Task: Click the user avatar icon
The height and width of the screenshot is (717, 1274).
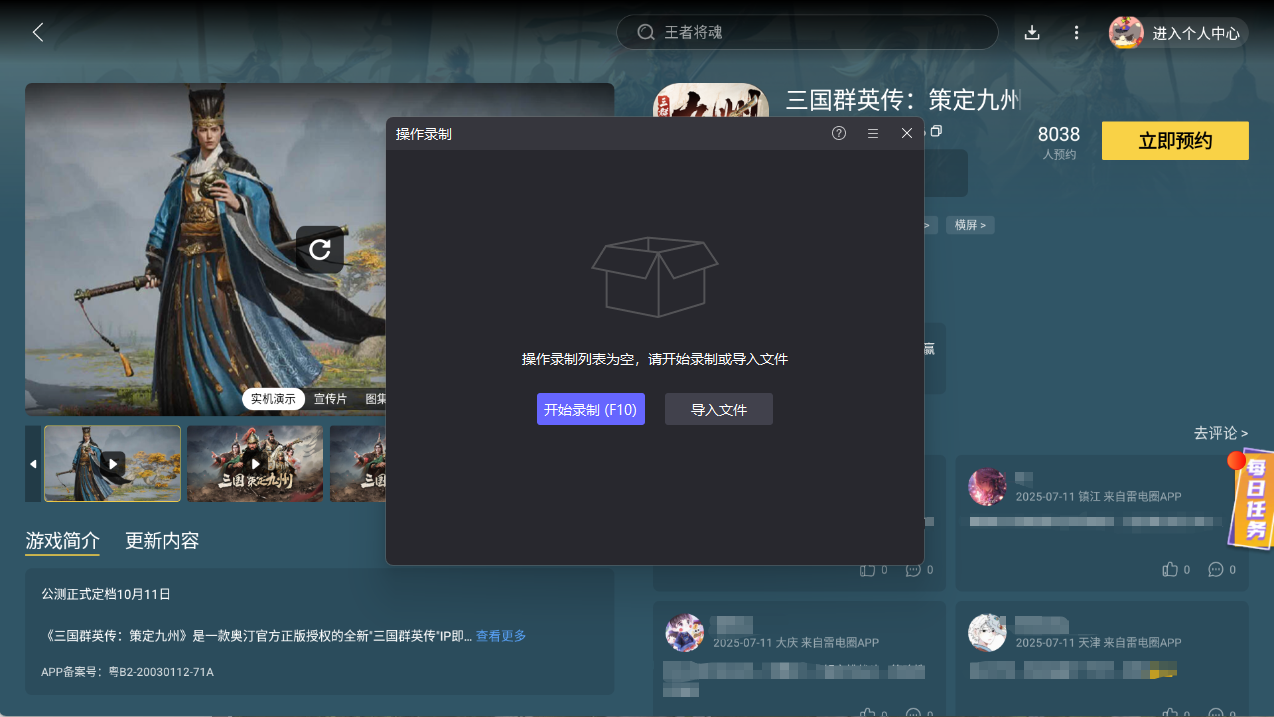Action: [1126, 32]
